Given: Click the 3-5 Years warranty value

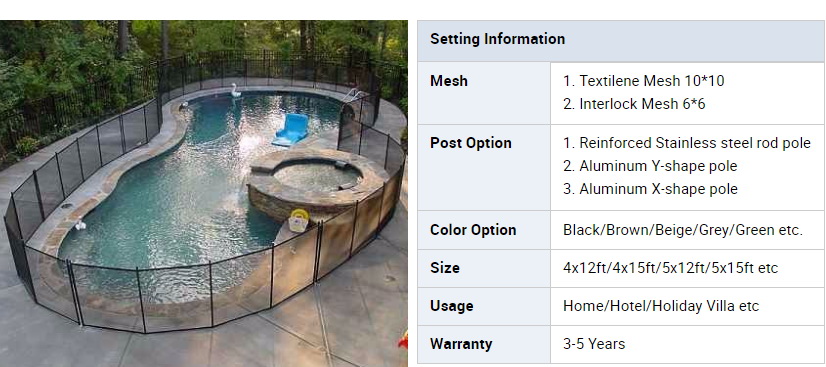Looking at the screenshot, I should tap(594, 344).
